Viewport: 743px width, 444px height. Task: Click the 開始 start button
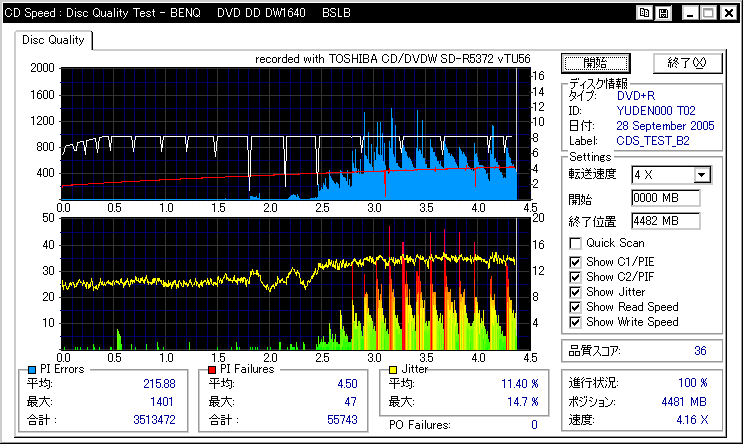(596, 63)
